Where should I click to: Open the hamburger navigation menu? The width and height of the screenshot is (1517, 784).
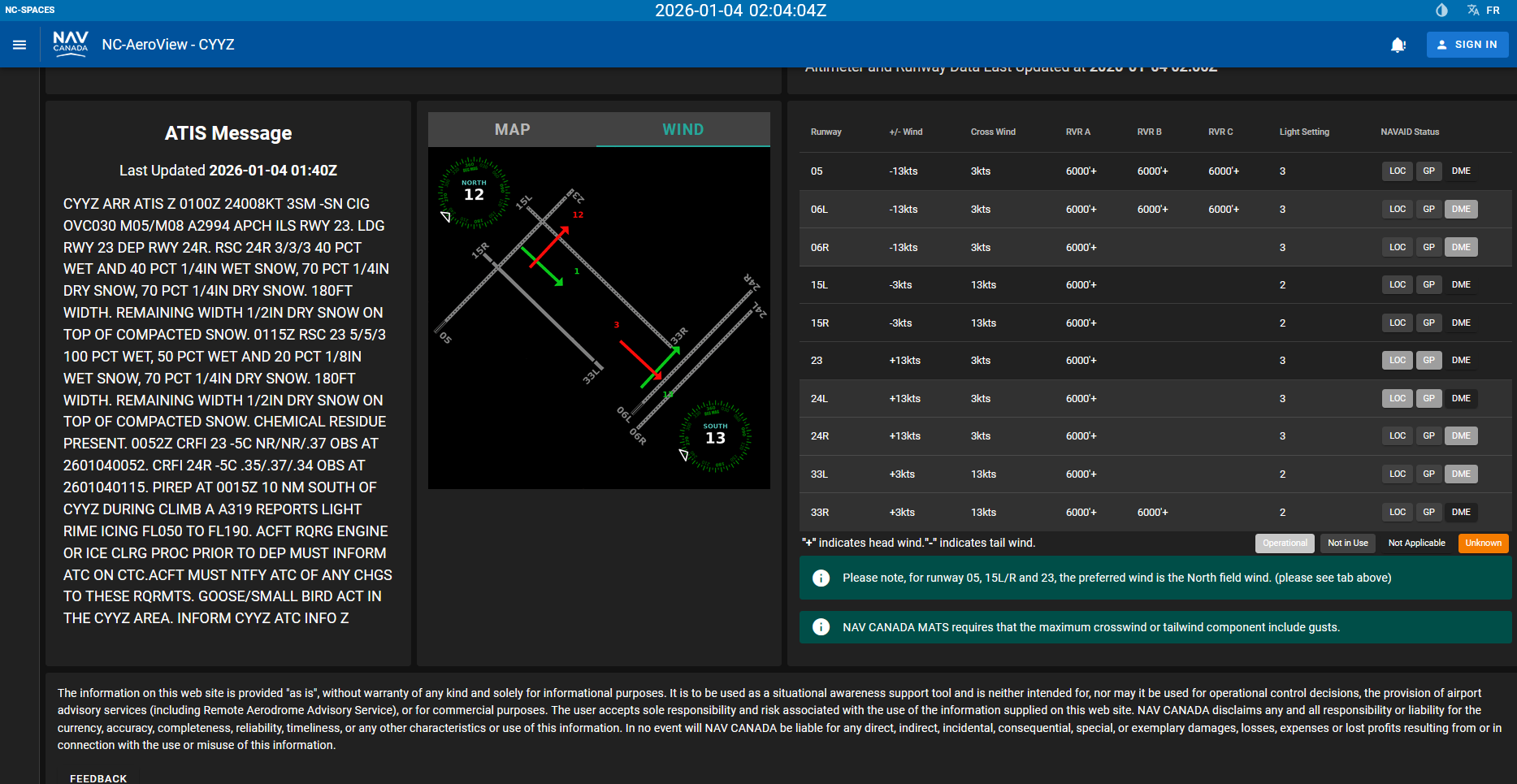[20, 45]
